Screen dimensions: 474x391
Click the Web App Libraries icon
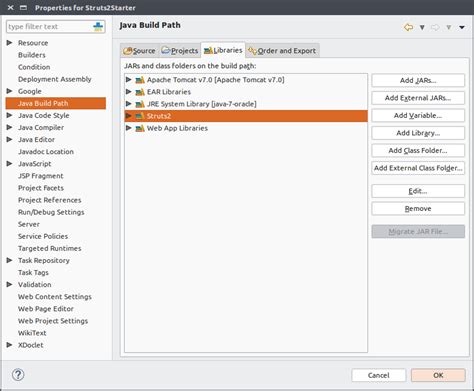[140, 128]
